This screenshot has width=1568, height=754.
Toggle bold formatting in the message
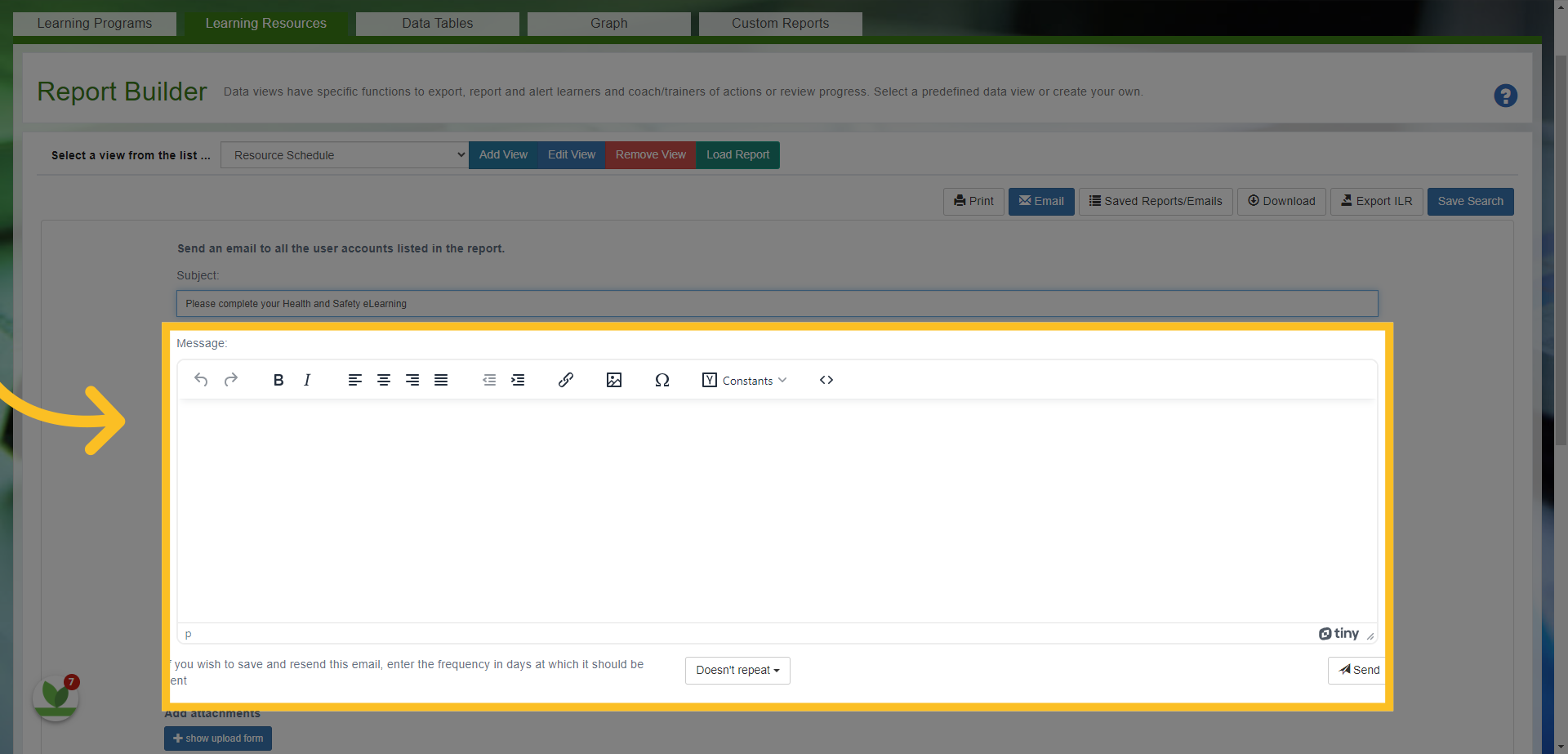coord(278,380)
